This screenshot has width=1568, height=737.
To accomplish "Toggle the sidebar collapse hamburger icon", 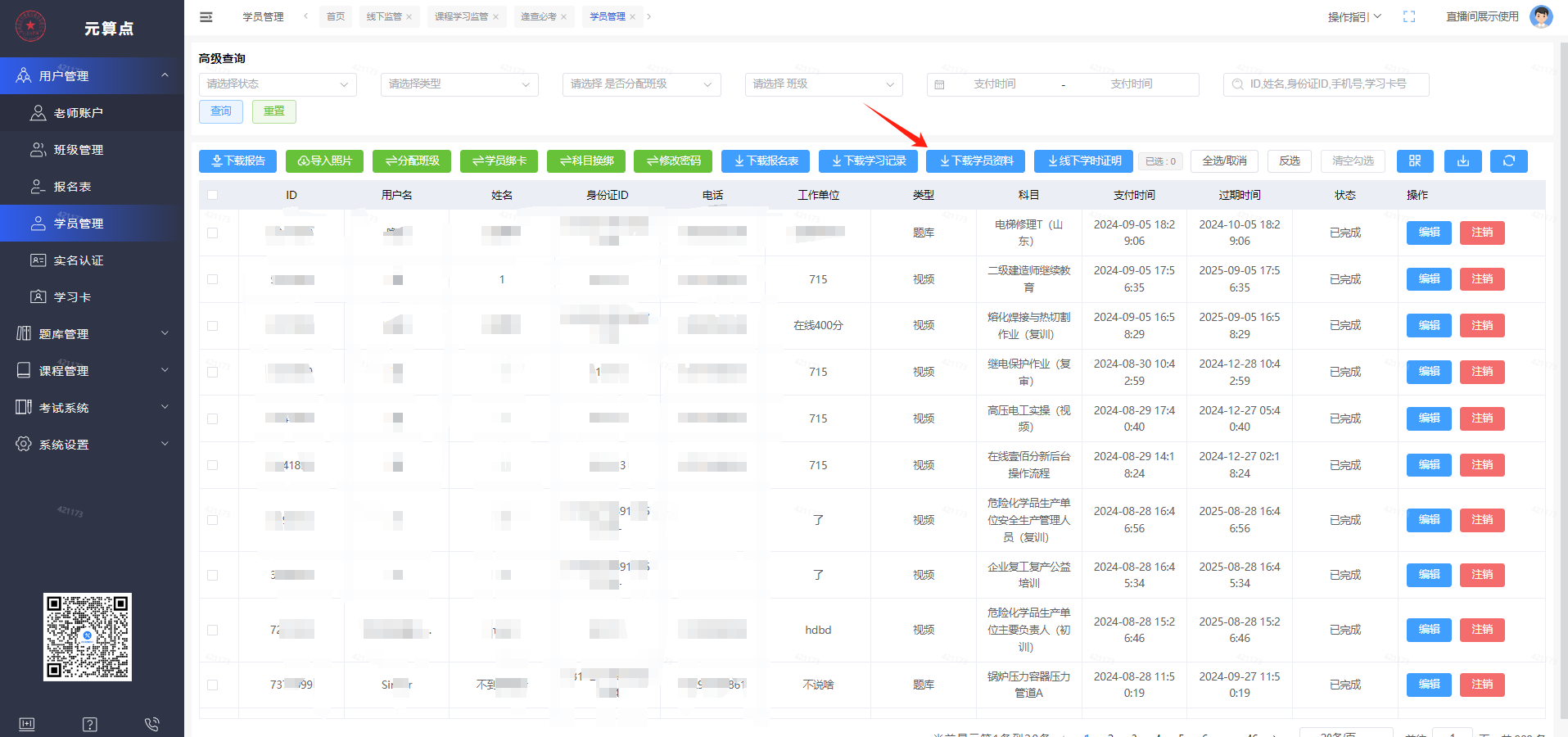I will [206, 16].
